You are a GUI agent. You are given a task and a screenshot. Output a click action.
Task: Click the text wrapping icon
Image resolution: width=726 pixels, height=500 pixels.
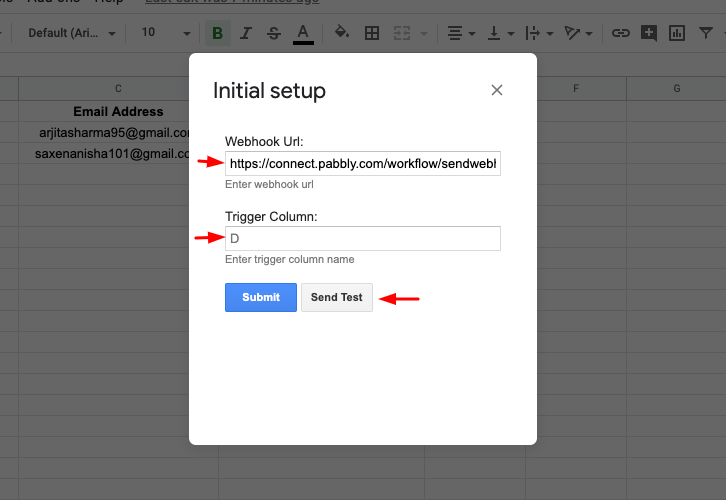[x=532, y=33]
